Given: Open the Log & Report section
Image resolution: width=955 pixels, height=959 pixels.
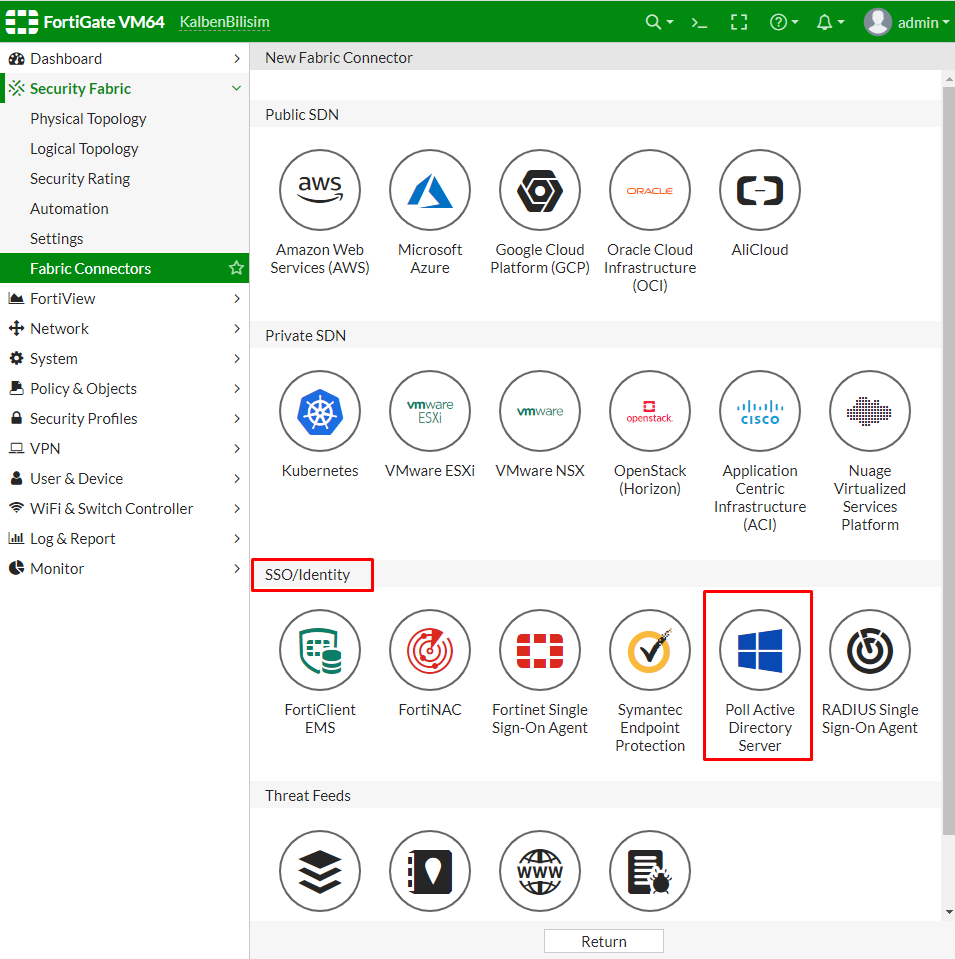Looking at the screenshot, I should pos(124,538).
